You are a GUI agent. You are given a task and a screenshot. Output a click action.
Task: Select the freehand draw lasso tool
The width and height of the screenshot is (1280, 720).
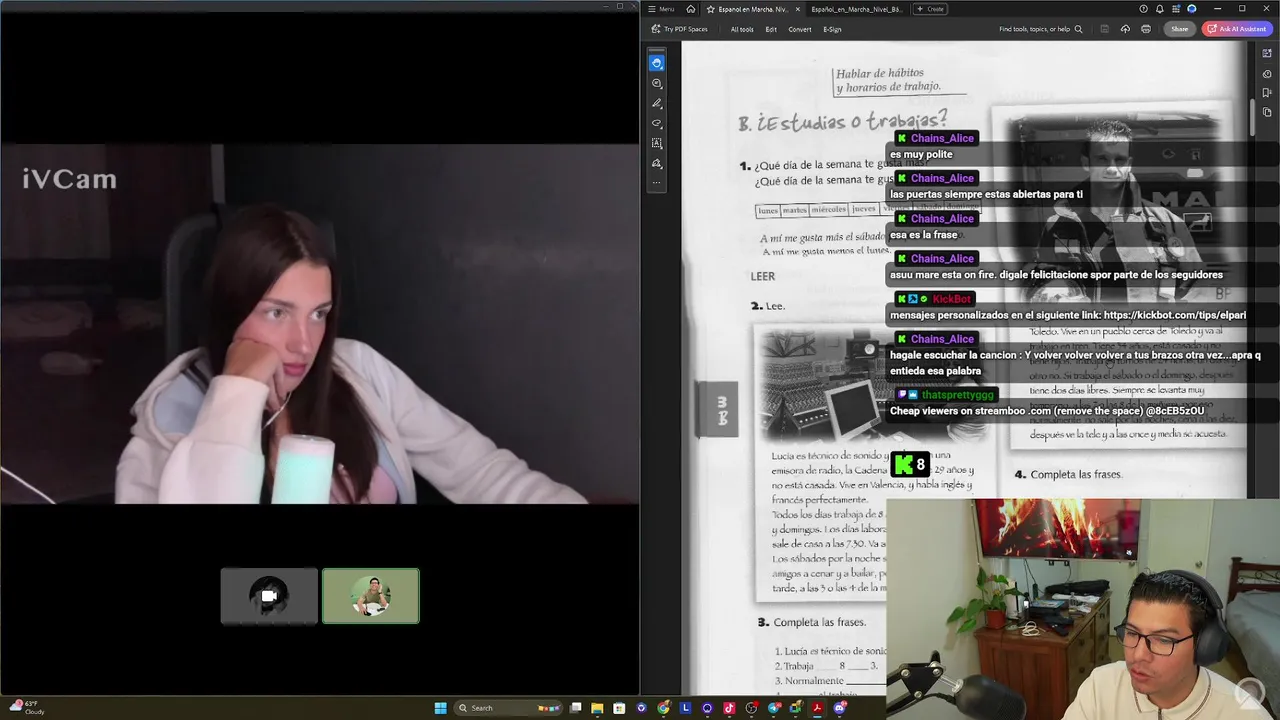[656, 123]
